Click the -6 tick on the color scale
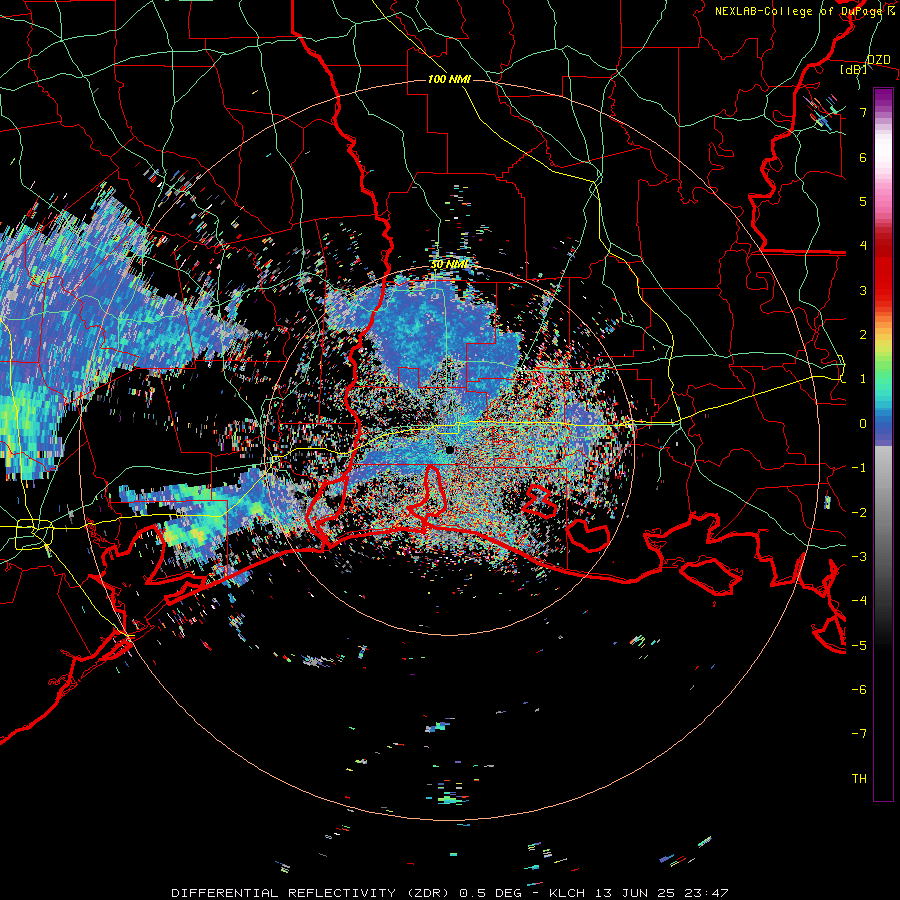 coord(859,689)
